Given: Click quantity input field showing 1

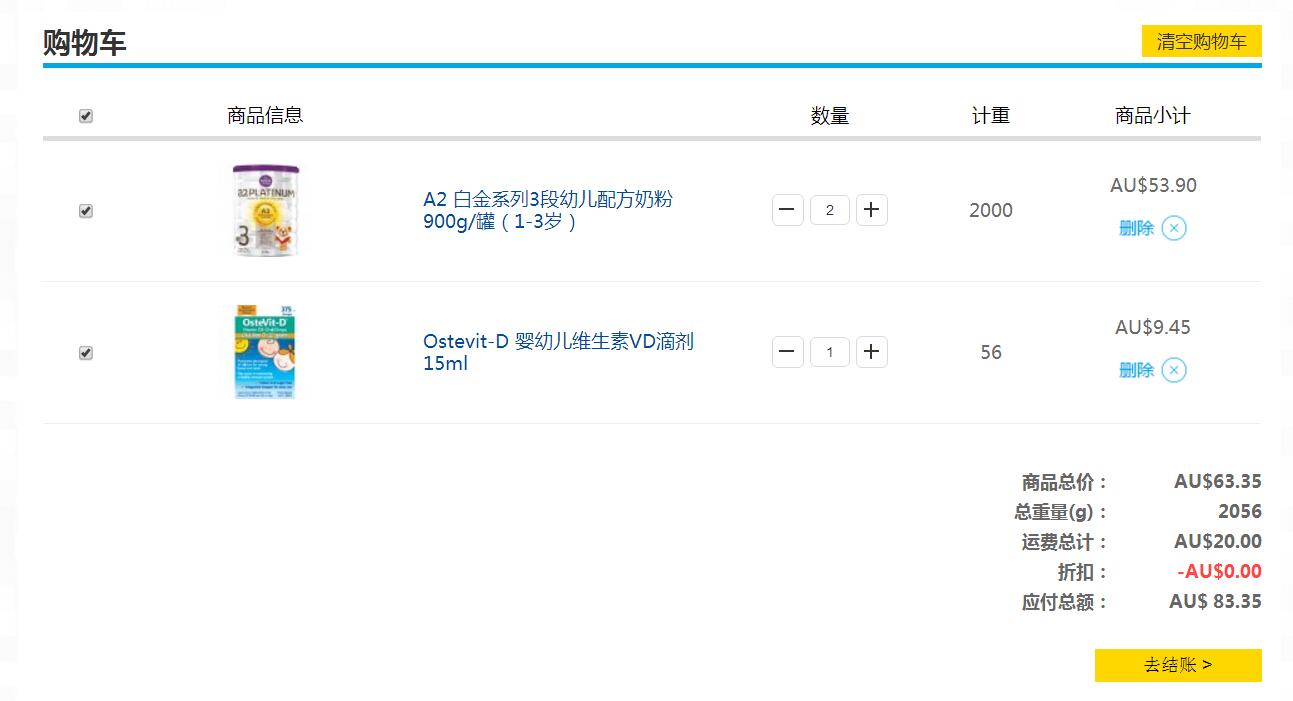Looking at the screenshot, I should [829, 352].
